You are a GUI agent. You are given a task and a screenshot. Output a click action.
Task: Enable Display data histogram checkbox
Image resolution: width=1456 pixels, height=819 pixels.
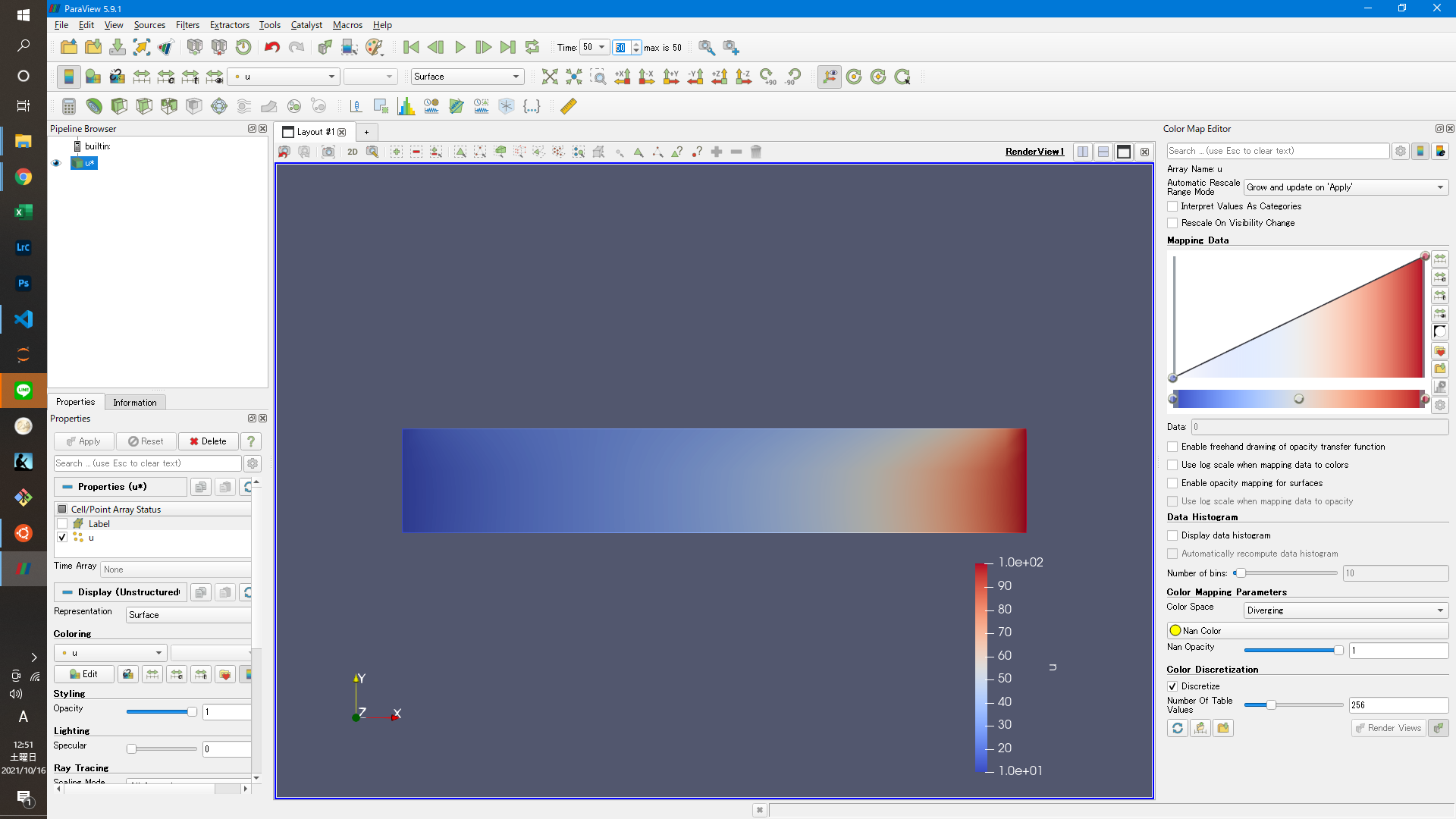(1172, 535)
